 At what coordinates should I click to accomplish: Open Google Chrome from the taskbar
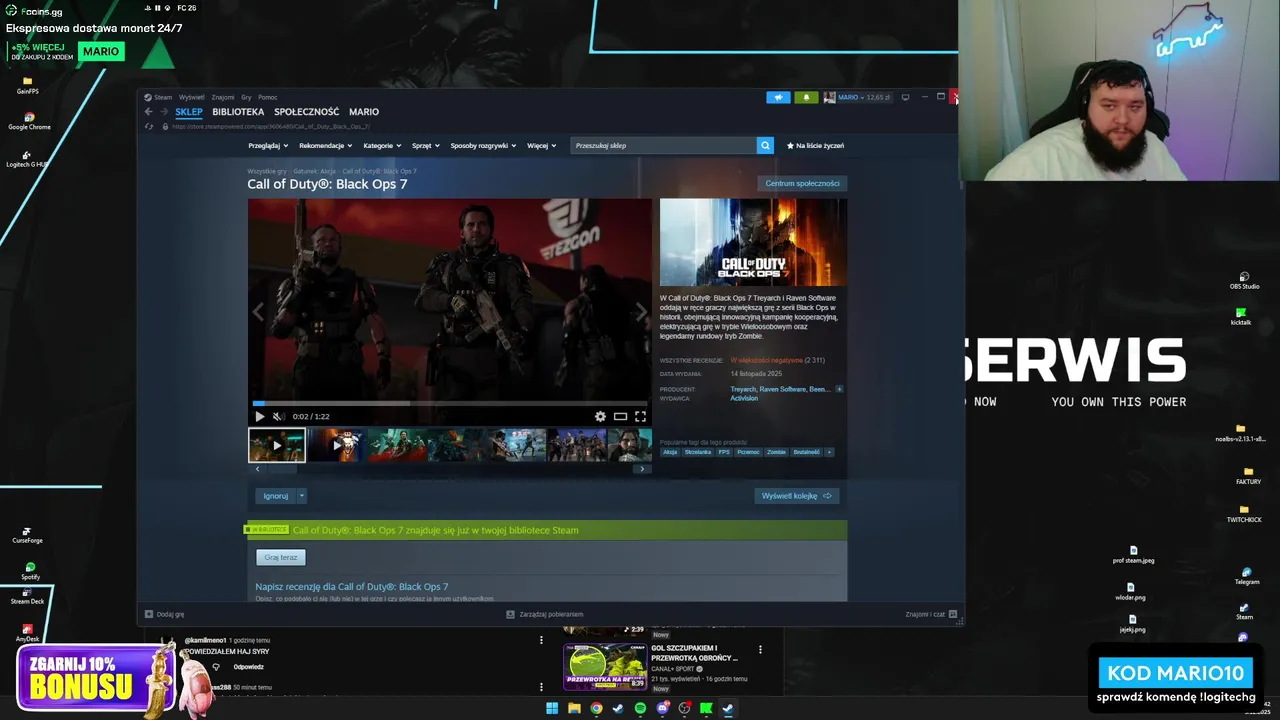[596, 708]
